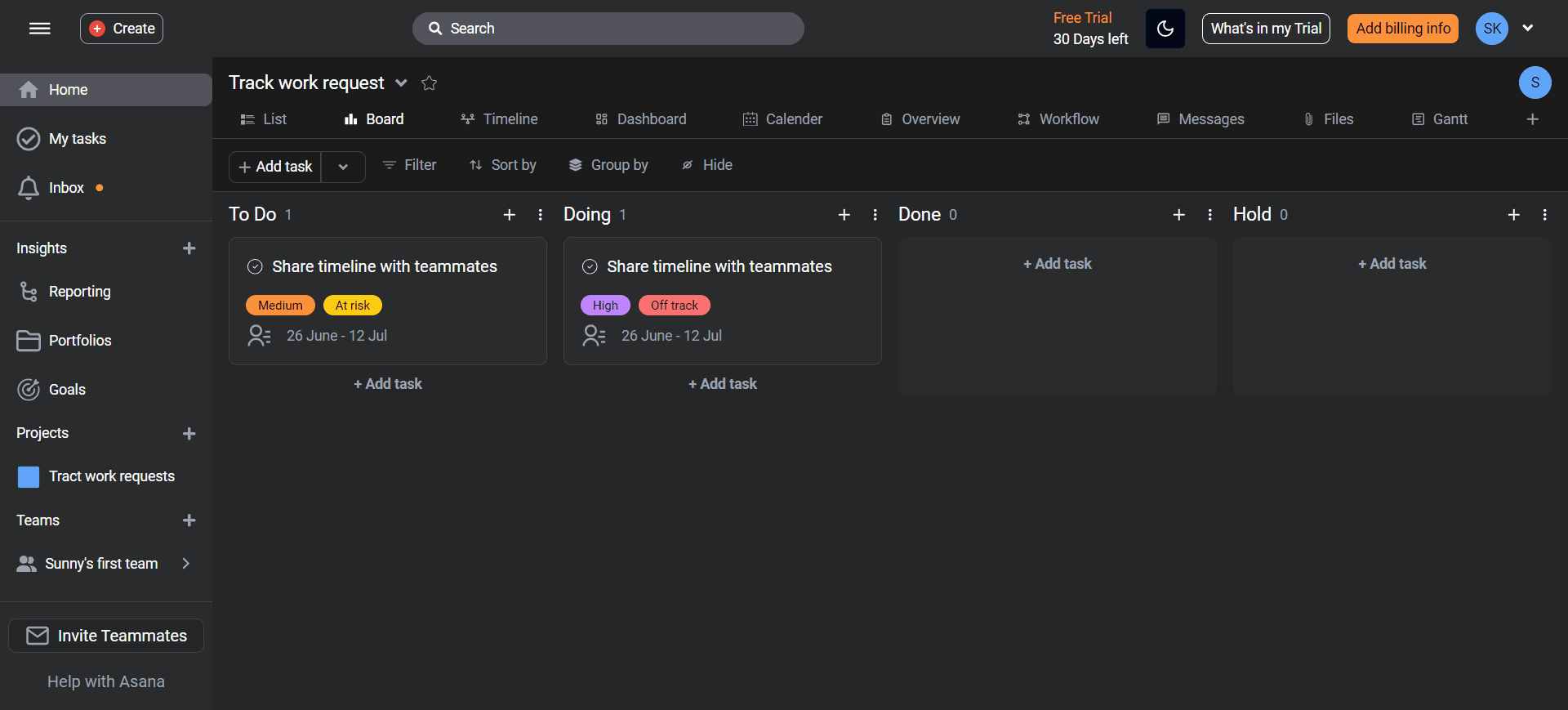Click the Off track status tag
The image size is (1568, 710).
[x=675, y=306]
